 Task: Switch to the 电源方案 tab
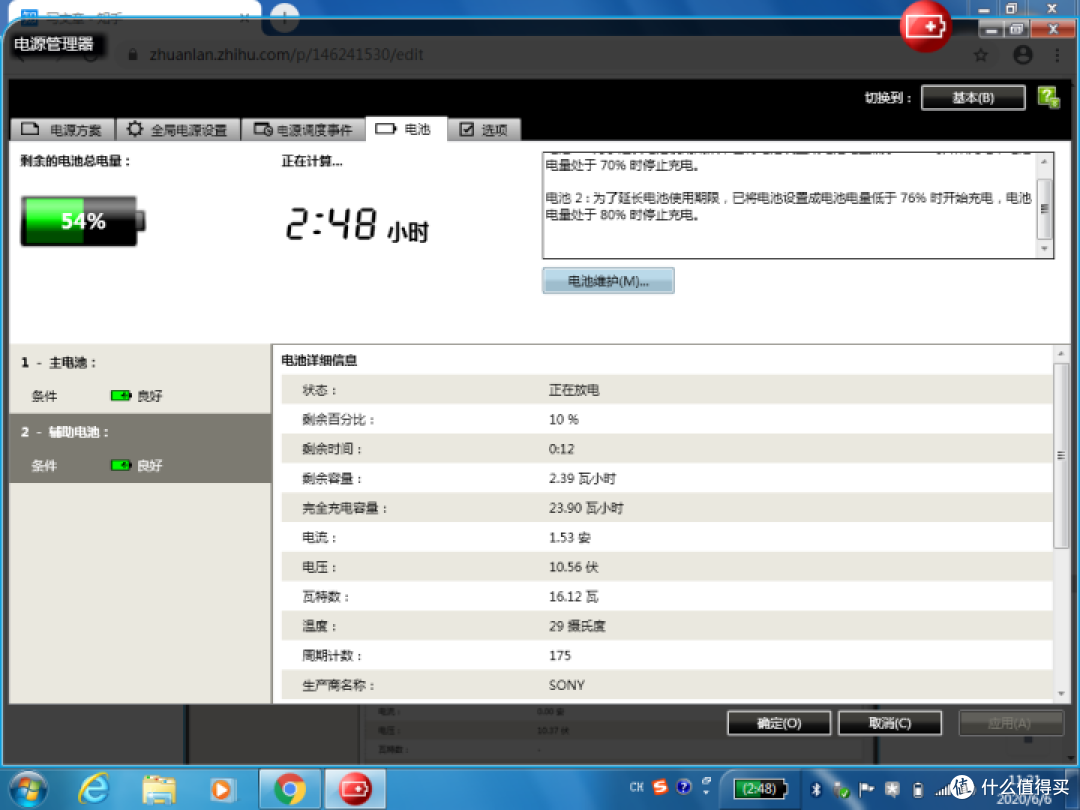point(62,129)
